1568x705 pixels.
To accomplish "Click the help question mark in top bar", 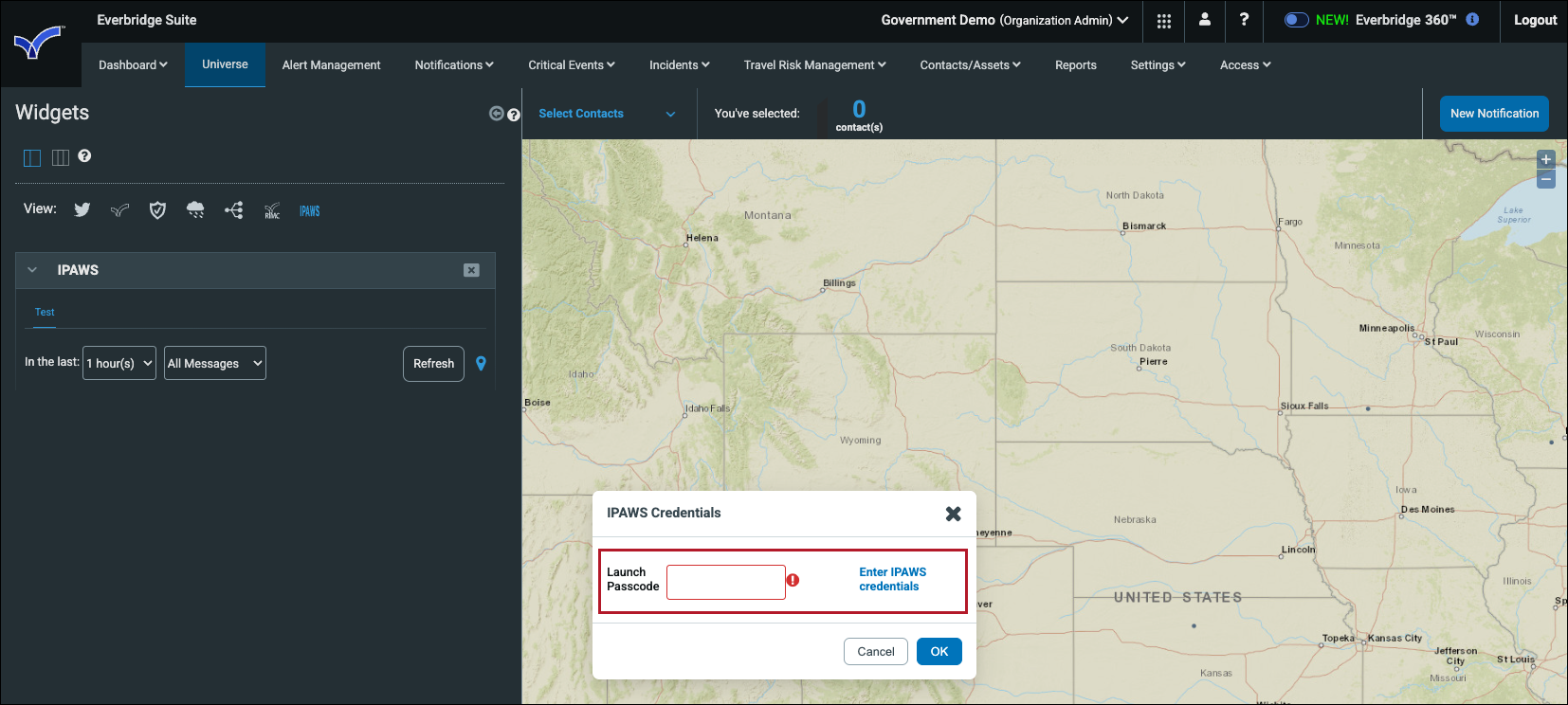I will [x=1244, y=20].
